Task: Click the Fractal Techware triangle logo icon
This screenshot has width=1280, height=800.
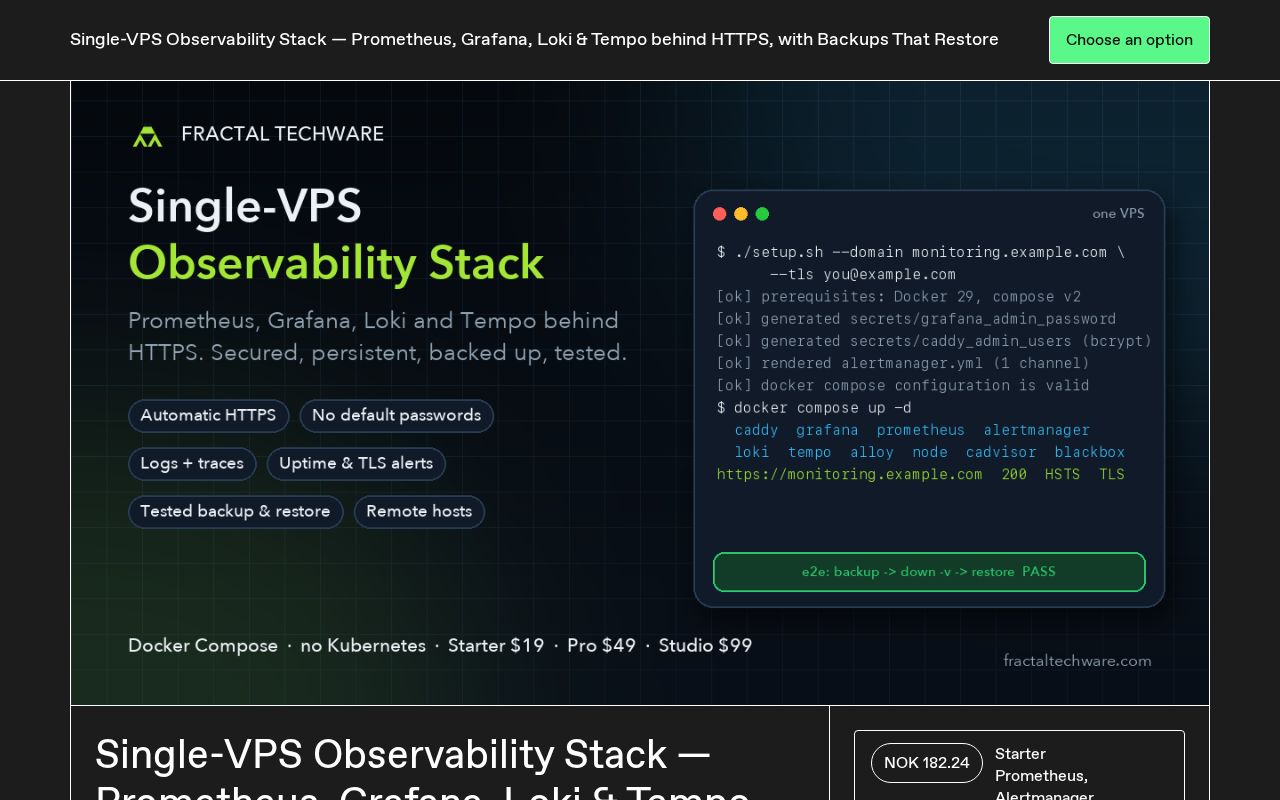Action: point(147,136)
